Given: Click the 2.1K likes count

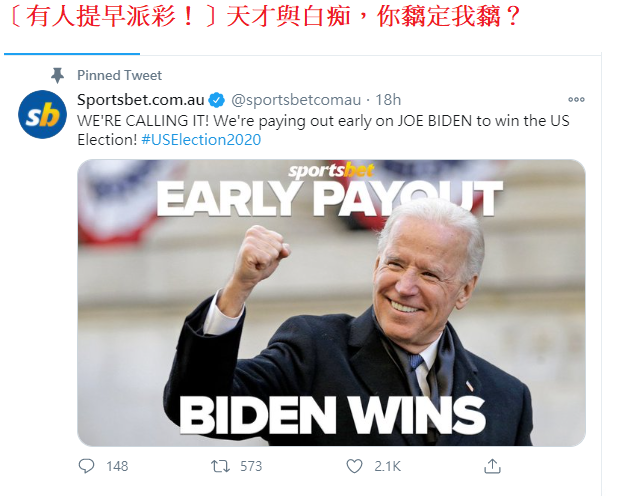Looking at the screenshot, I should click(387, 466).
